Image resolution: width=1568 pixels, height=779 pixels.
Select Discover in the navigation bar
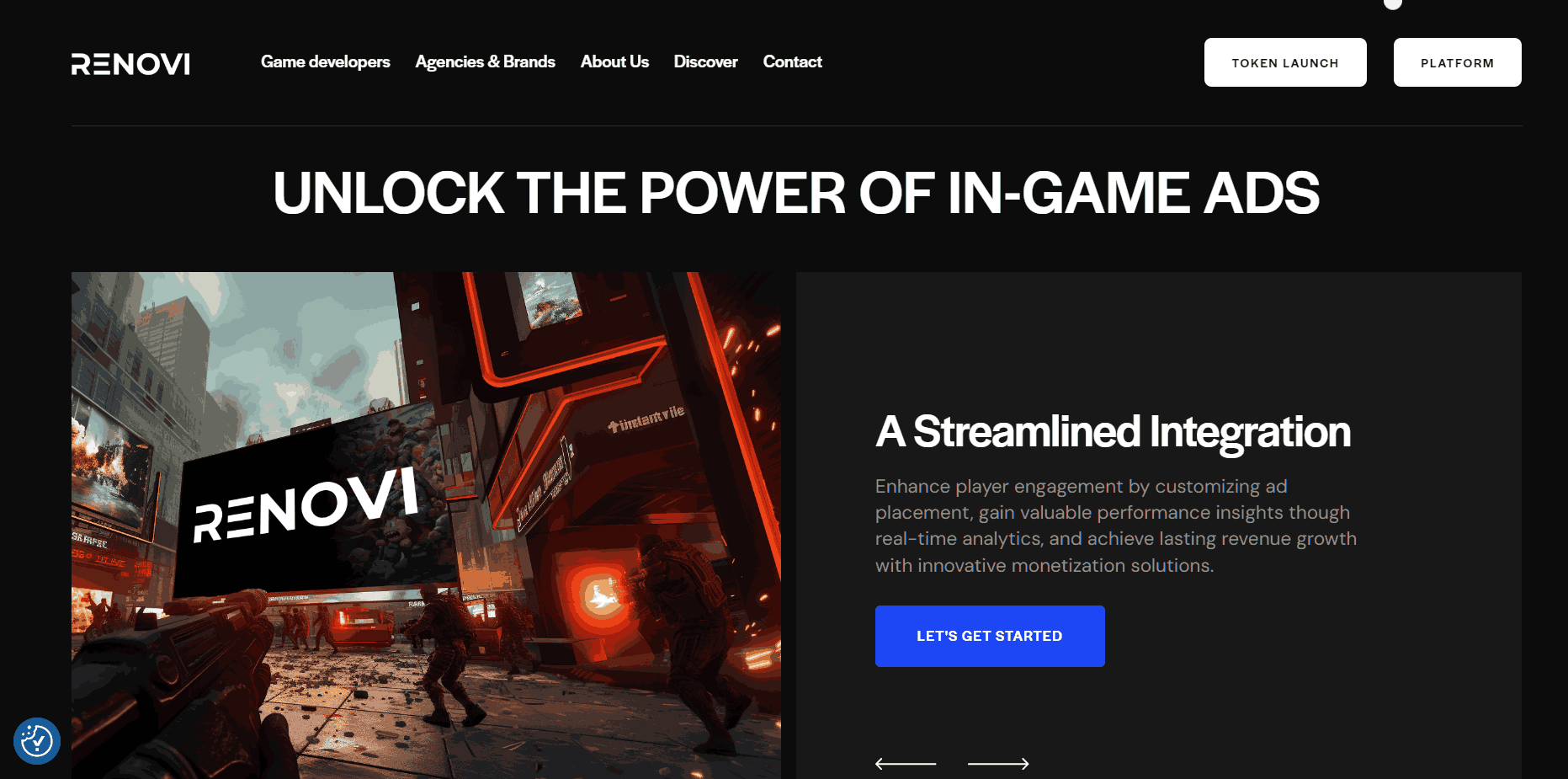coord(705,61)
